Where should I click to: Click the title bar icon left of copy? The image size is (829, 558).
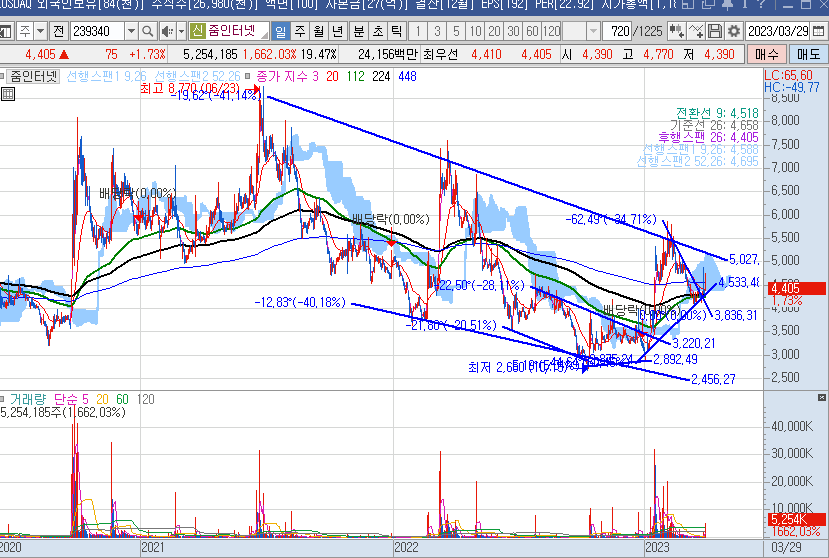688,4
